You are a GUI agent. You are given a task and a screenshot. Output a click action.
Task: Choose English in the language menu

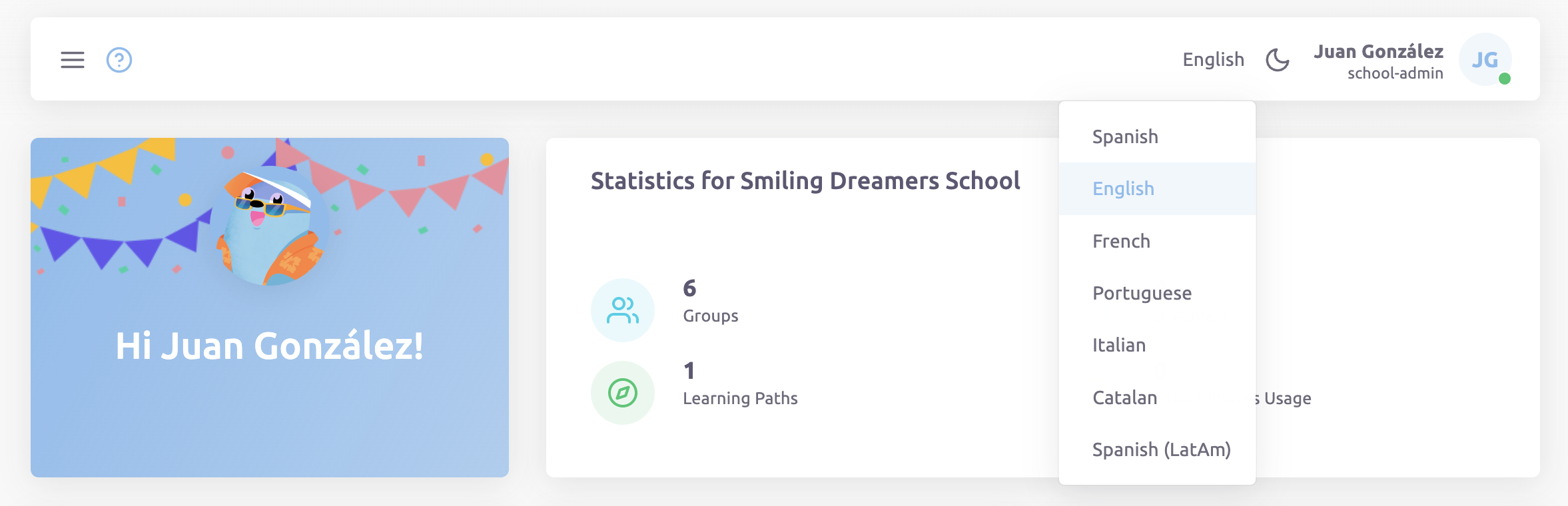coord(1124,188)
